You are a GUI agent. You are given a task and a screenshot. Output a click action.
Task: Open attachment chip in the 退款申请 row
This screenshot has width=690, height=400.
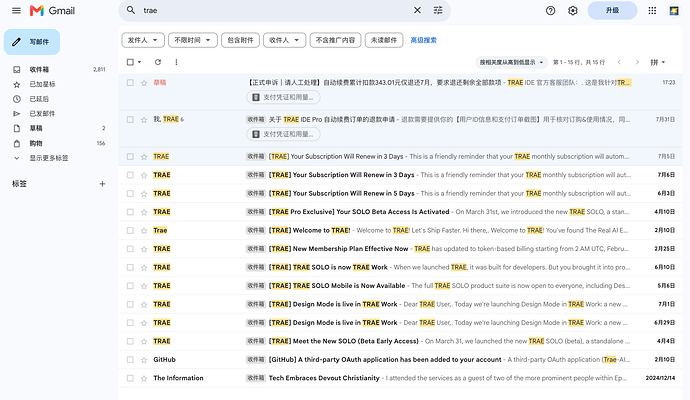tap(283, 134)
